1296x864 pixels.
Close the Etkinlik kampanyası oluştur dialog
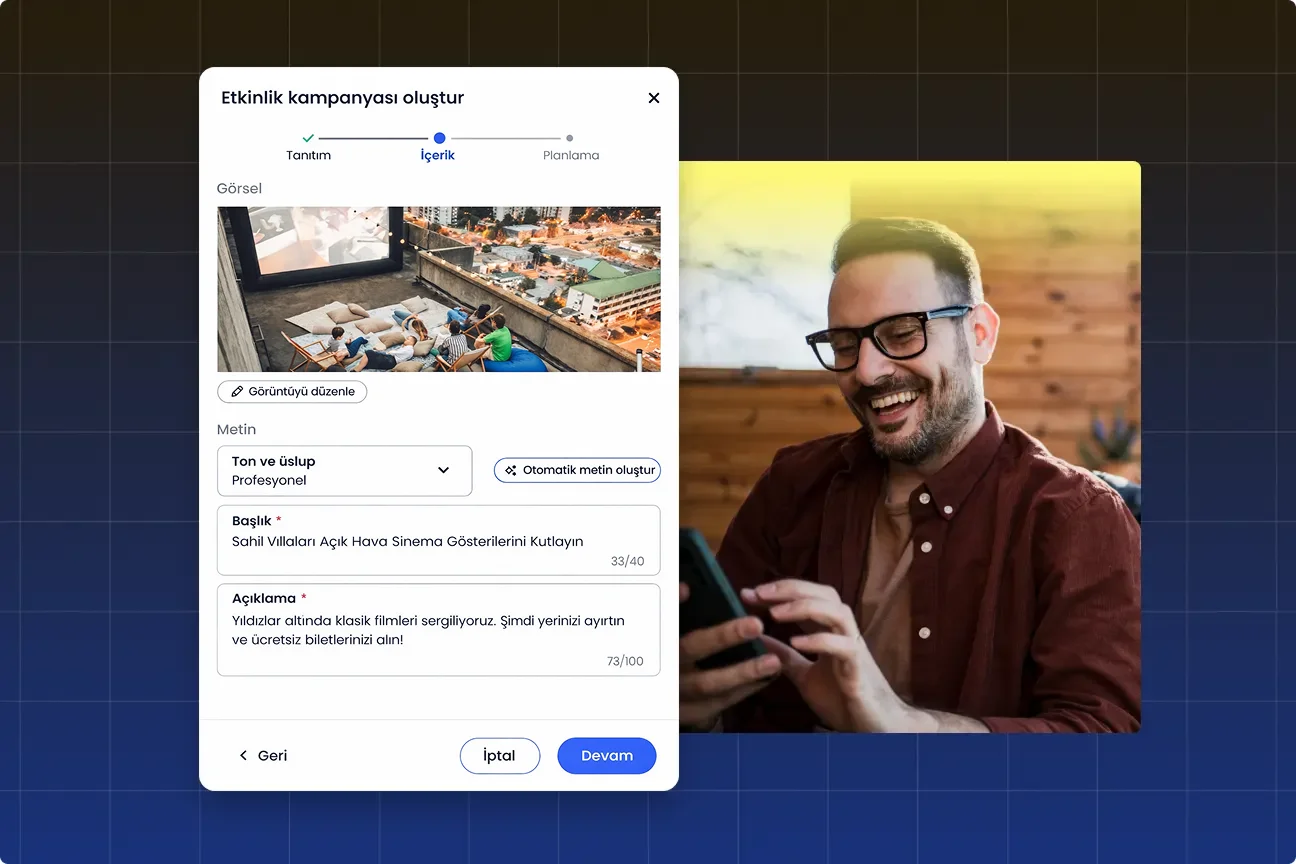pos(654,98)
